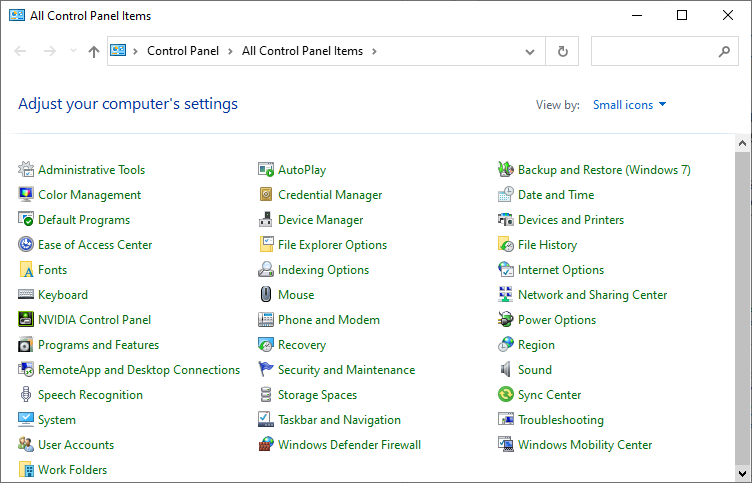Open the Sync Center green icon
Viewport: 752px width, 483px height.
tap(506, 394)
